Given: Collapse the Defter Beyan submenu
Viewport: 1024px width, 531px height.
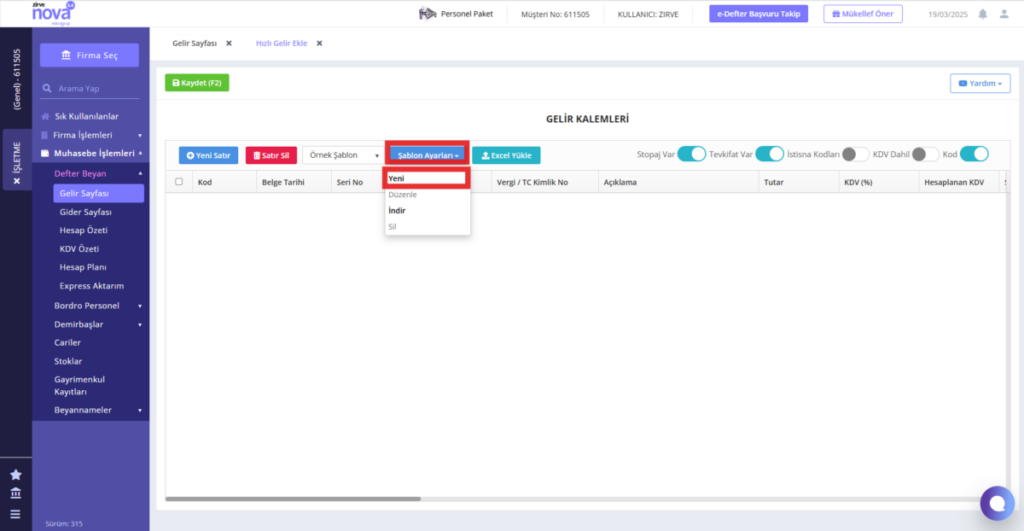Looking at the screenshot, I should pyautogui.click(x=140, y=174).
